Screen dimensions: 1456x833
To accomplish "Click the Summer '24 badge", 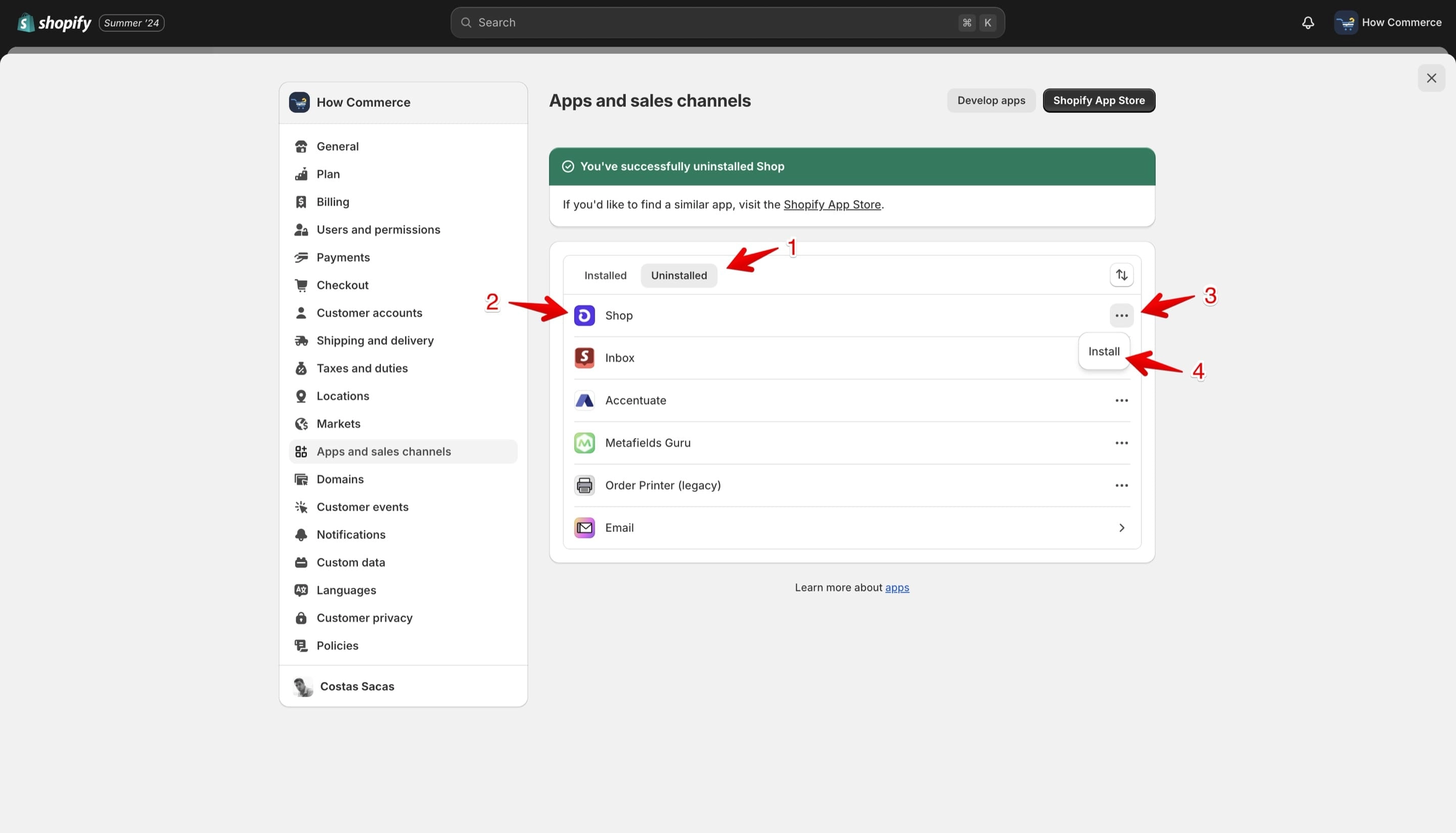I will click(x=131, y=23).
